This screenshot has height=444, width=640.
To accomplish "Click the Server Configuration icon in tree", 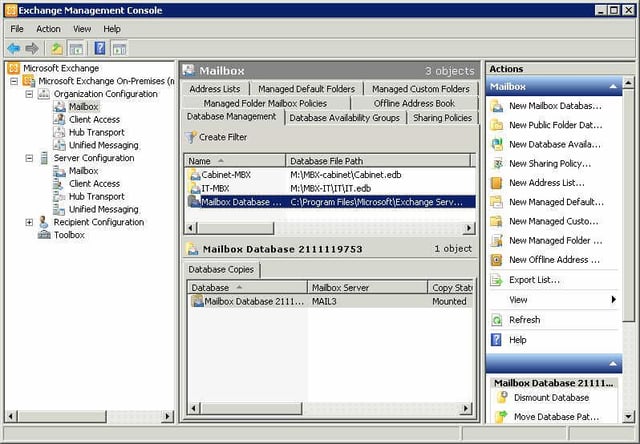I will click(44, 158).
